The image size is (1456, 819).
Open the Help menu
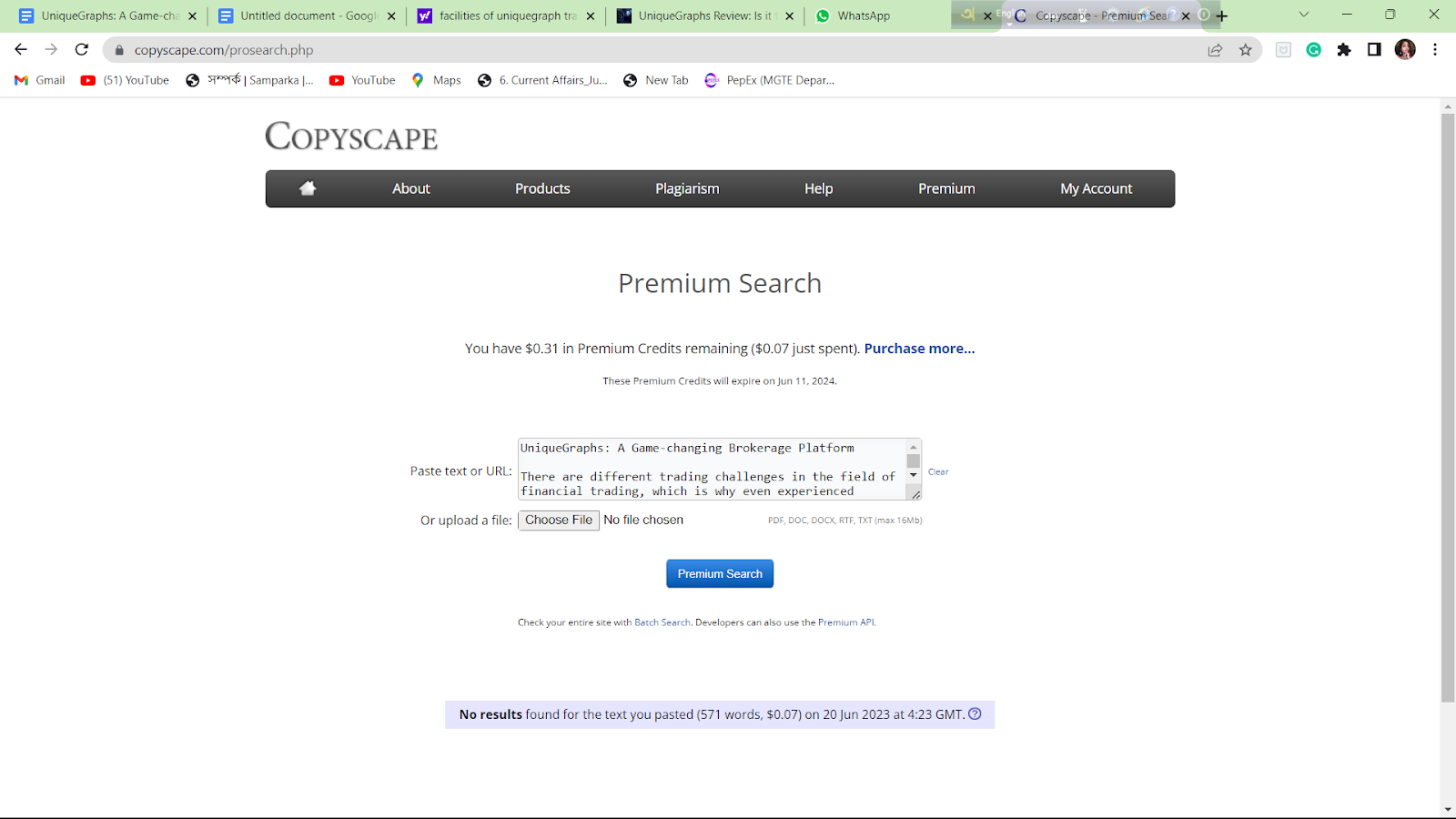click(819, 188)
